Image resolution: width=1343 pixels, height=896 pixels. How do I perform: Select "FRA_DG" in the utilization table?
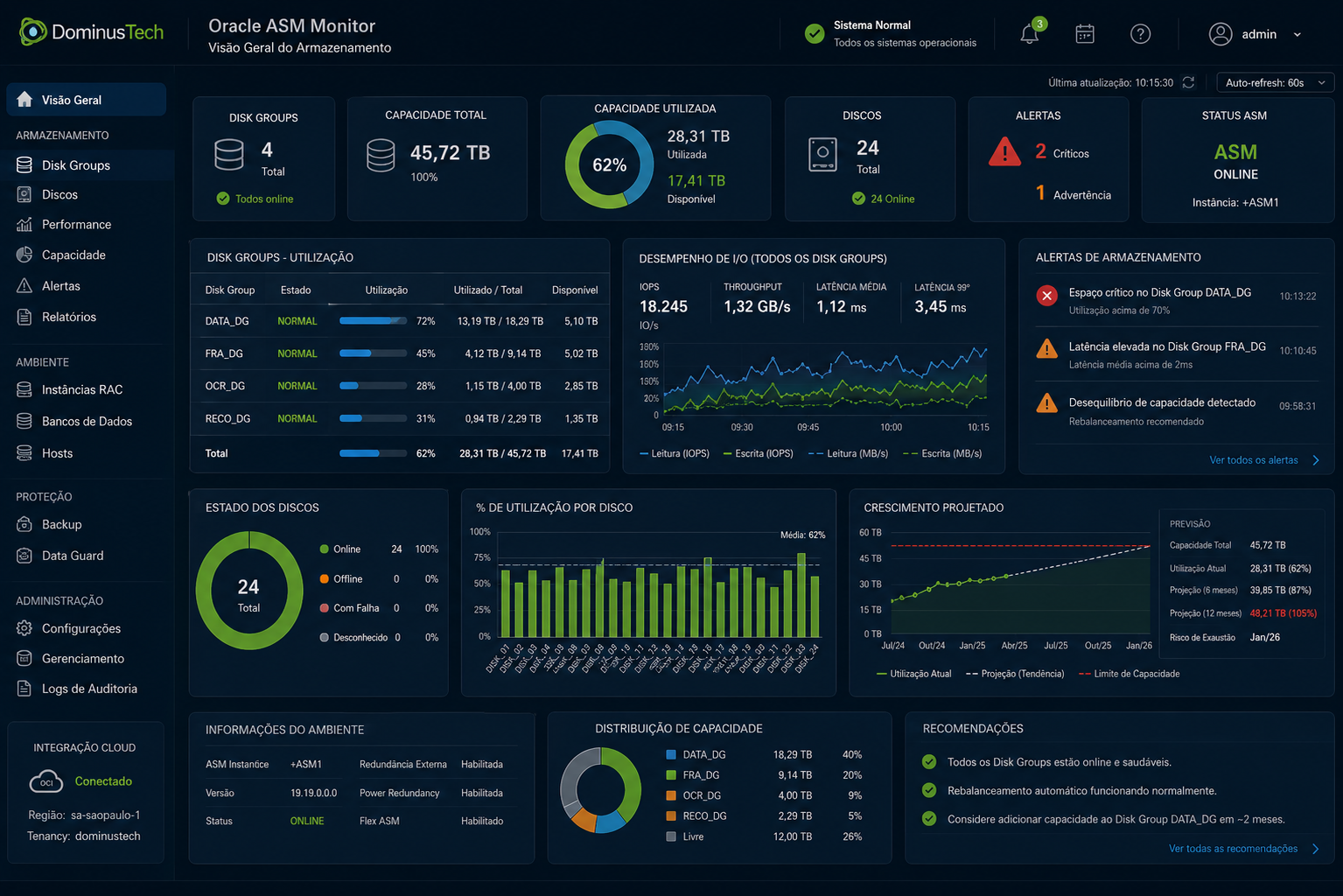[x=224, y=353]
